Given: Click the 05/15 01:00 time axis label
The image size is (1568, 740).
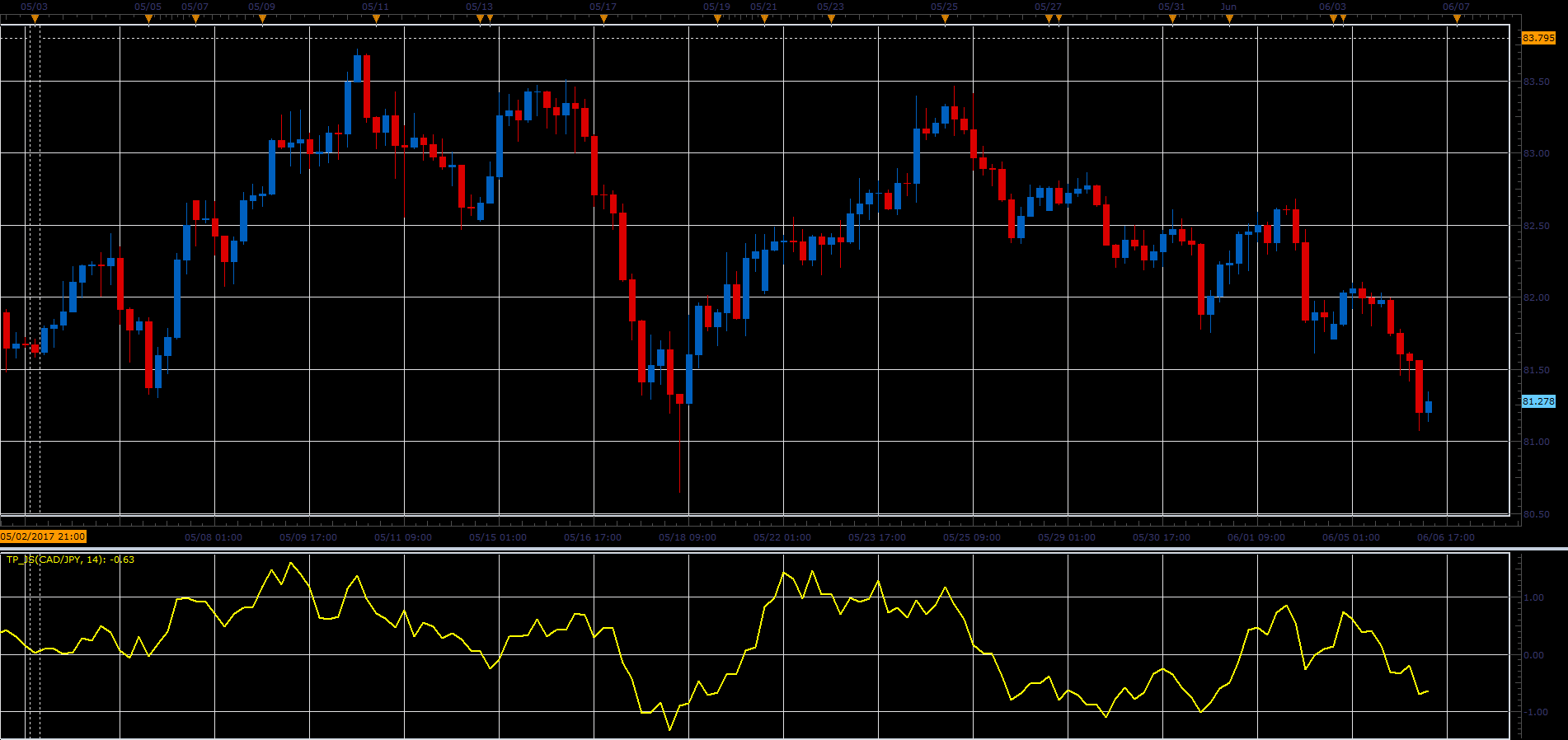Looking at the screenshot, I should pyautogui.click(x=498, y=537).
